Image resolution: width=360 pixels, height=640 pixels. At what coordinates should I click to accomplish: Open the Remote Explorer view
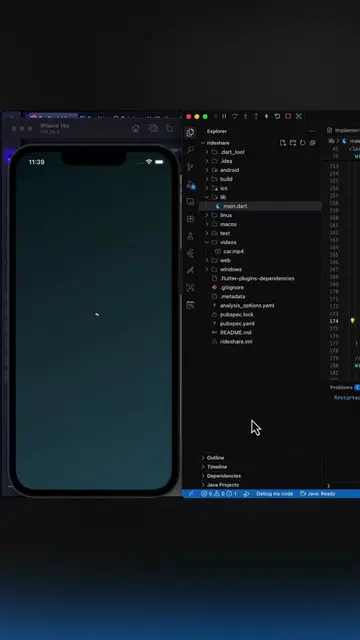[x=190, y=202]
